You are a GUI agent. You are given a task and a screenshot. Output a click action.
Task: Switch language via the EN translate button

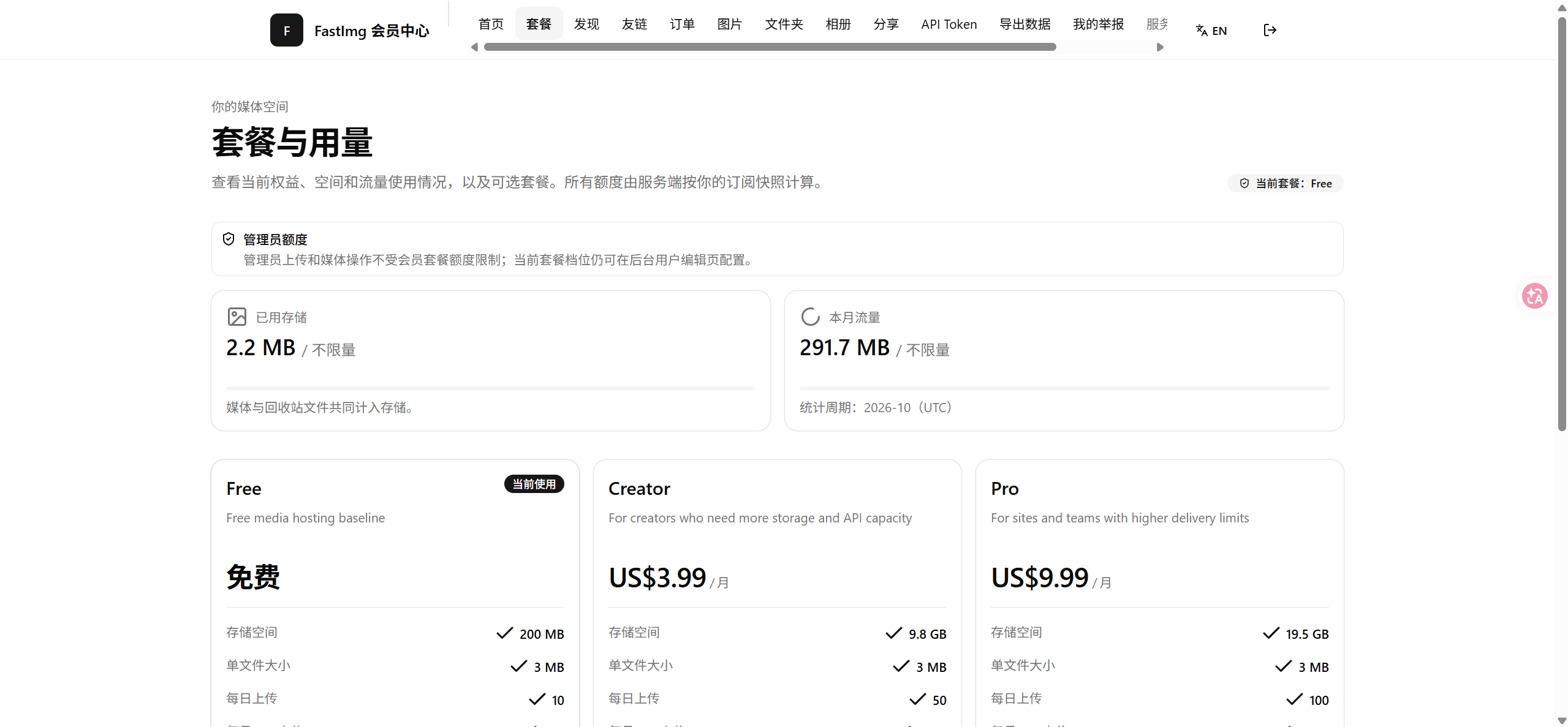click(x=1211, y=31)
